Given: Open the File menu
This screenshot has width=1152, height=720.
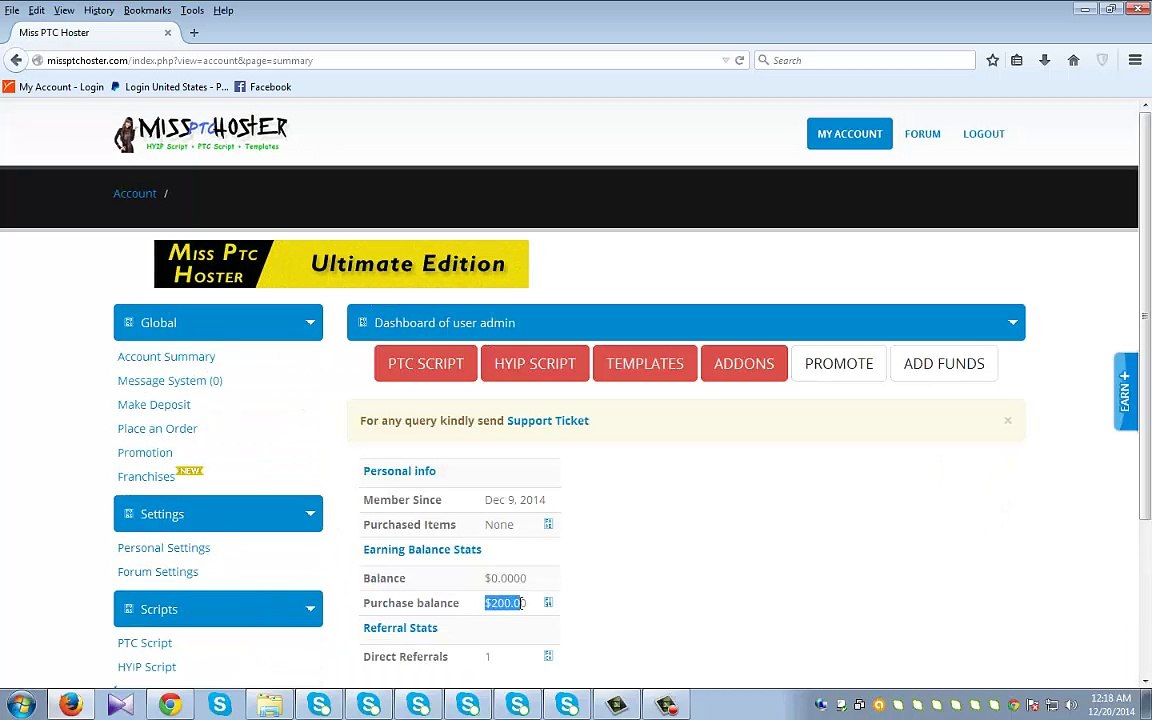Looking at the screenshot, I should (x=12, y=10).
